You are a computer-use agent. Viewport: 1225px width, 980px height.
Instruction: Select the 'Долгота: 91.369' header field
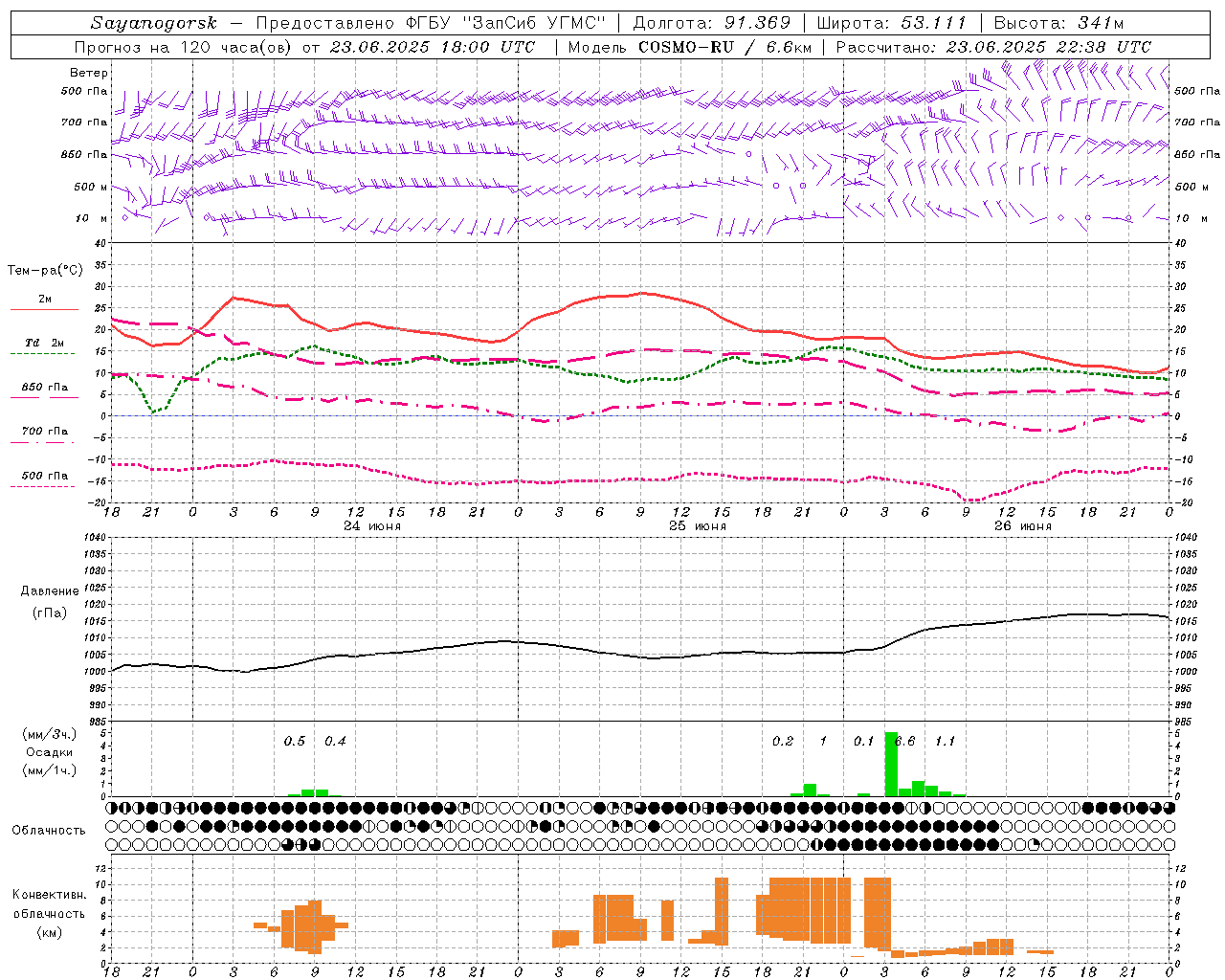pos(712,23)
